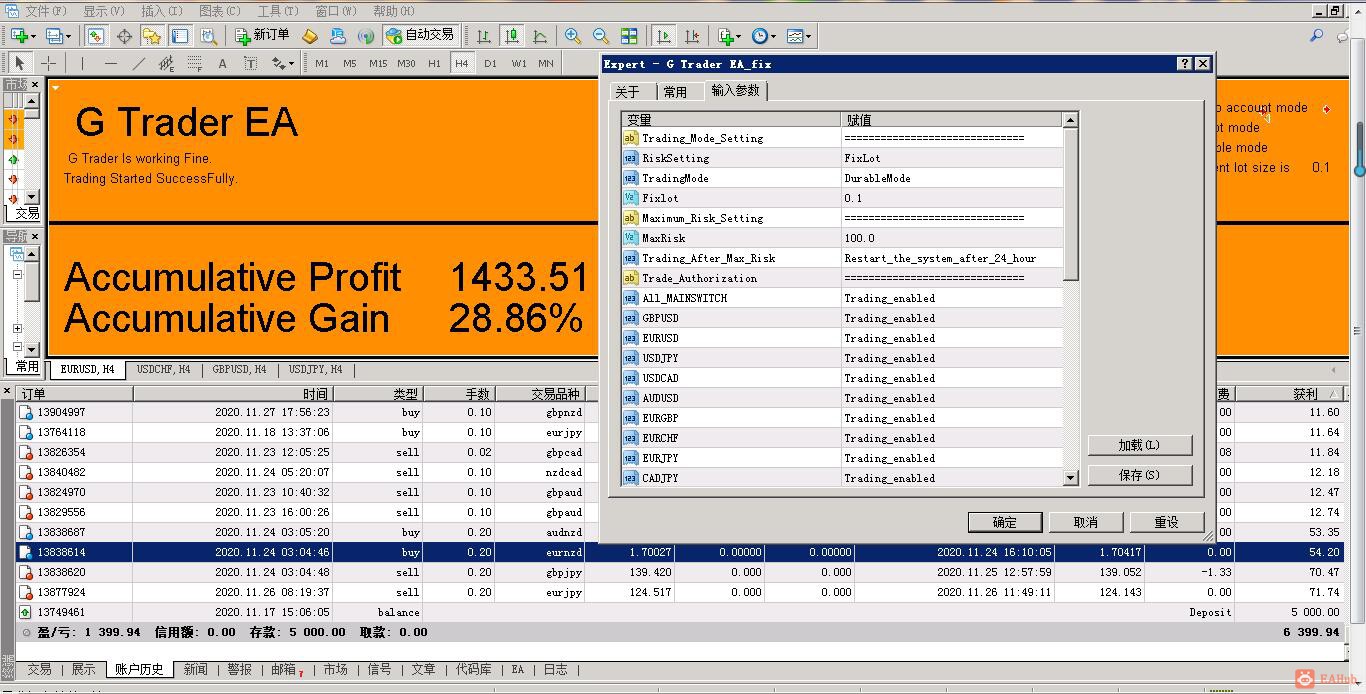Open the 插入(I) menu
This screenshot has height=694, width=1366.
tap(162, 11)
